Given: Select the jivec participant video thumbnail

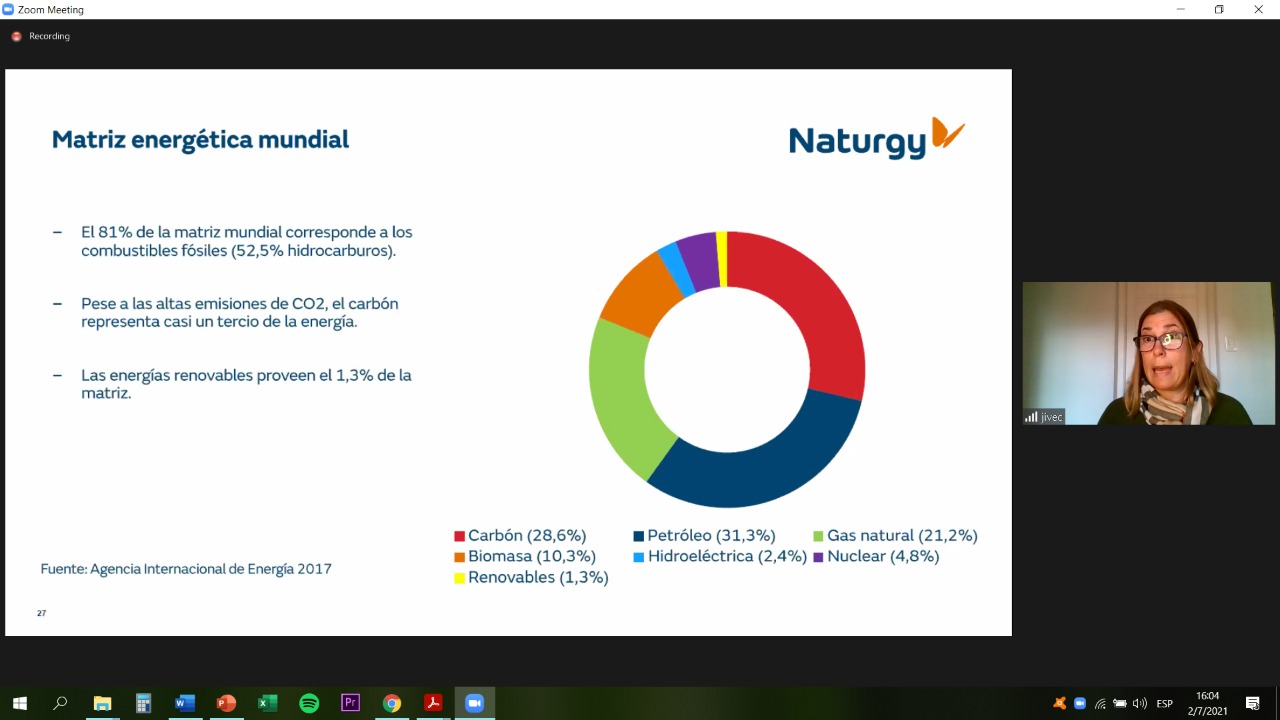Looking at the screenshot, I should (1148, 353).
